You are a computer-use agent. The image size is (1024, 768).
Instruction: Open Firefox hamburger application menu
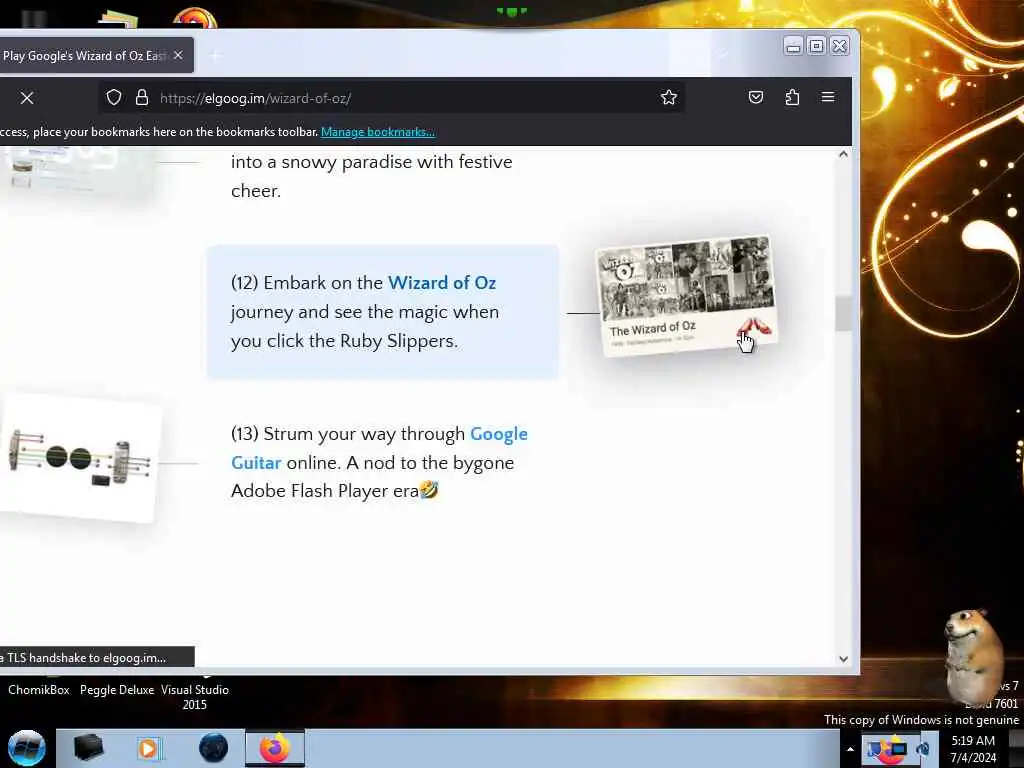click(827, 97)
